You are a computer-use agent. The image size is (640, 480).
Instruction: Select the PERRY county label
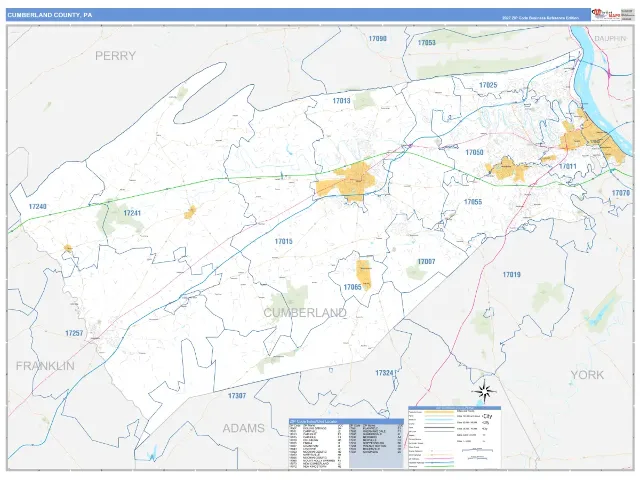pyautogui.click(x=116, y=56)
